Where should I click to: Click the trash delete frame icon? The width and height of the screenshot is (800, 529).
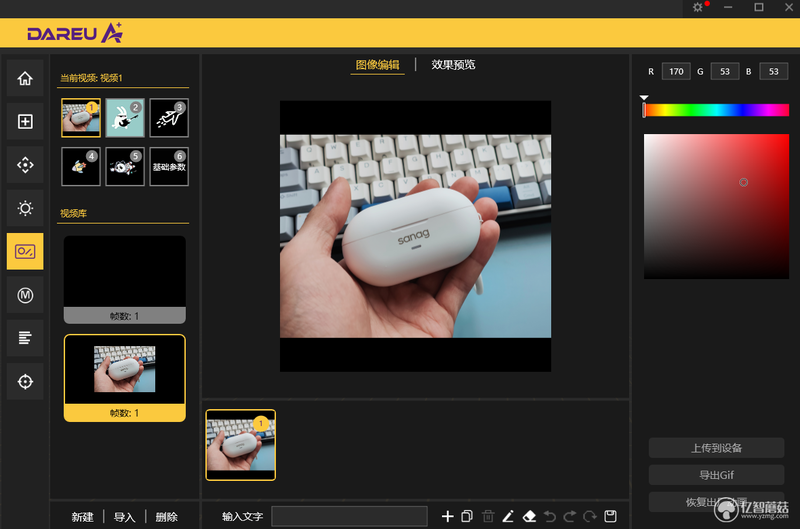(488, 516)
